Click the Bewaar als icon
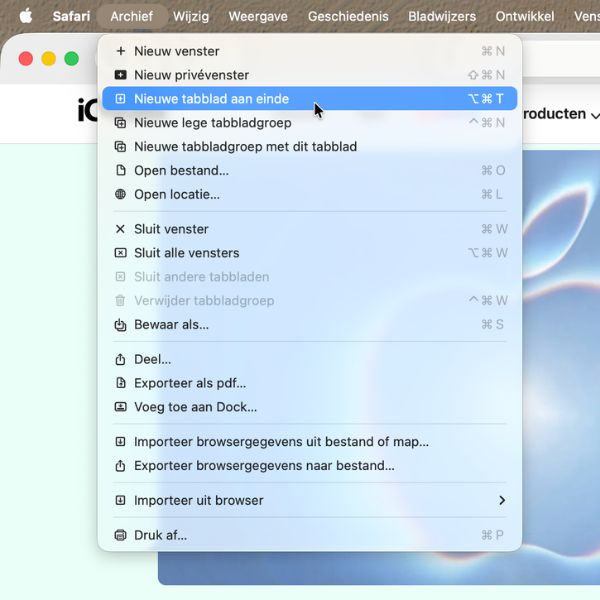Screen dimensions: 600x600 point(121,324)
